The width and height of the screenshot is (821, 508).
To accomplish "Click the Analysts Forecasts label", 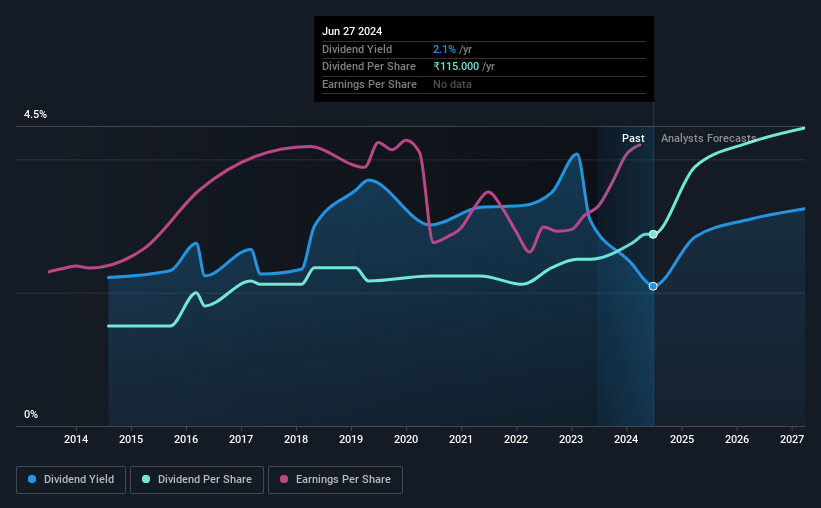I will (708, 138).
